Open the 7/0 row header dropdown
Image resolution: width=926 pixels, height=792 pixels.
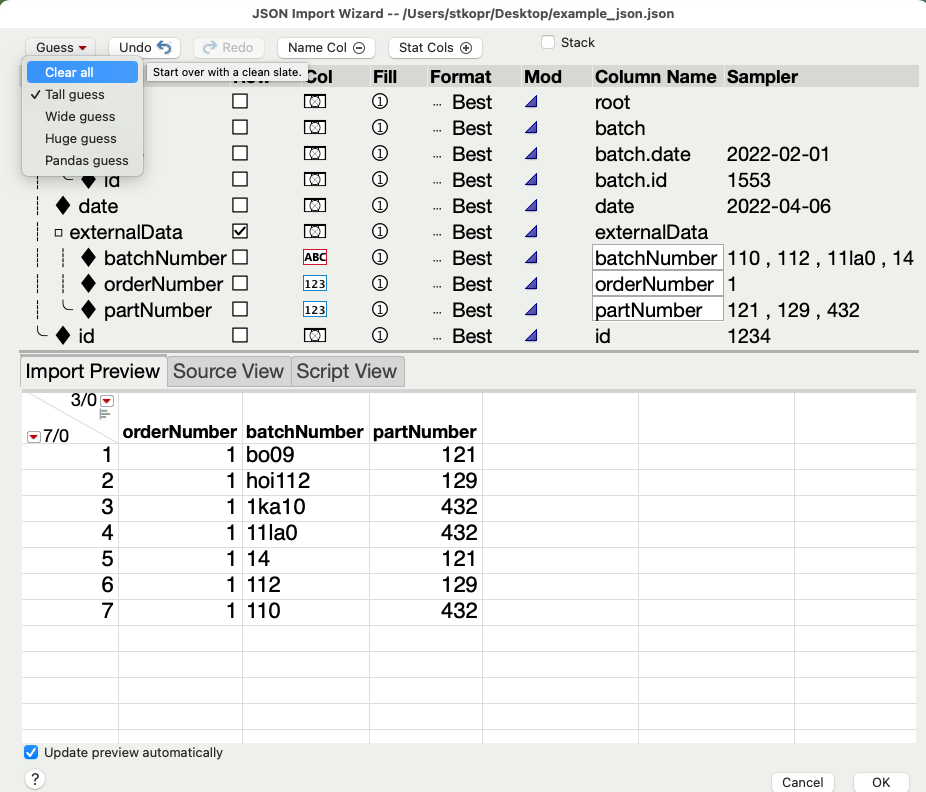point(33,437)
